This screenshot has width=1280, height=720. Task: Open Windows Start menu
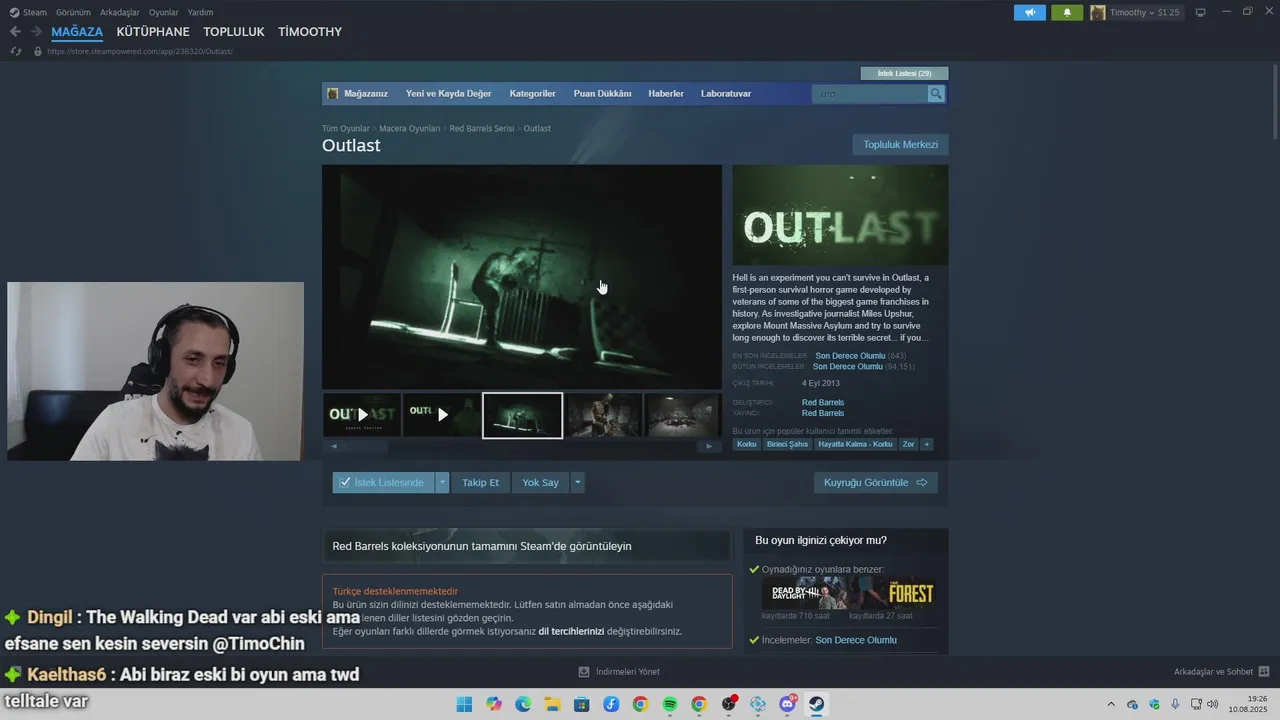pos(464,704)
